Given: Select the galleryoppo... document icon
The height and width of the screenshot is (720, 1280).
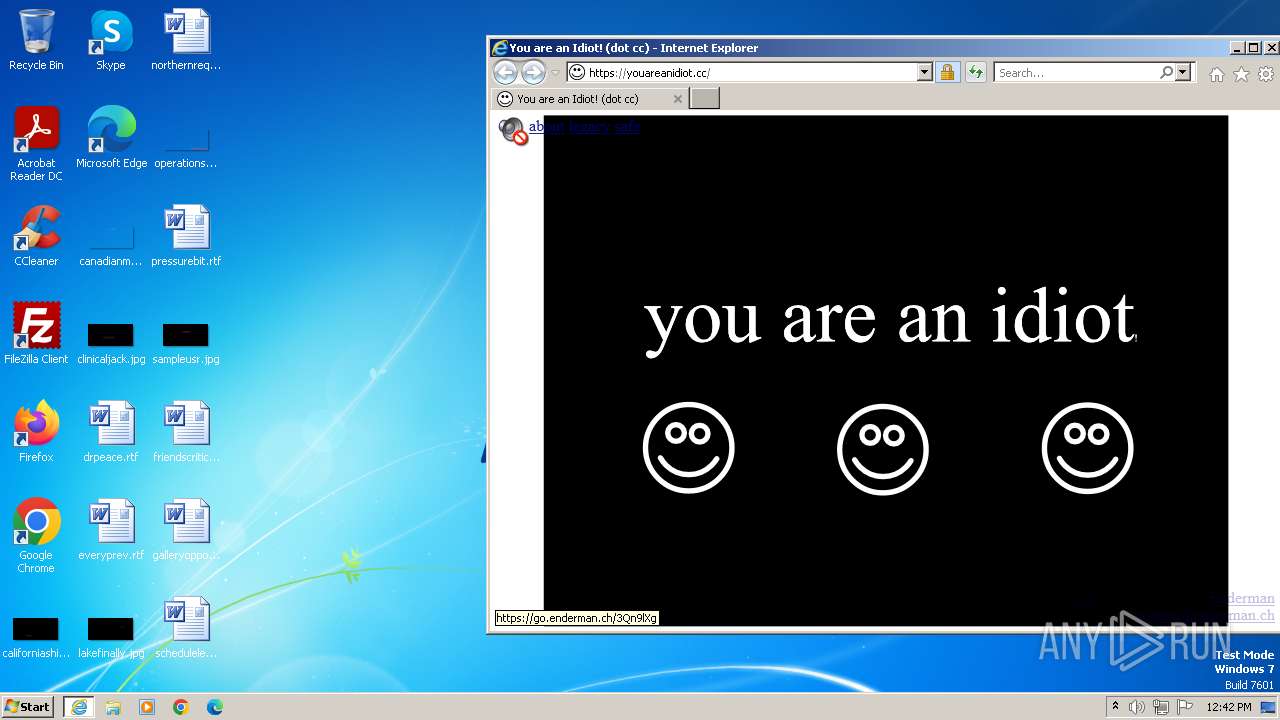Looking at the screenshot, I should point(186,530).
